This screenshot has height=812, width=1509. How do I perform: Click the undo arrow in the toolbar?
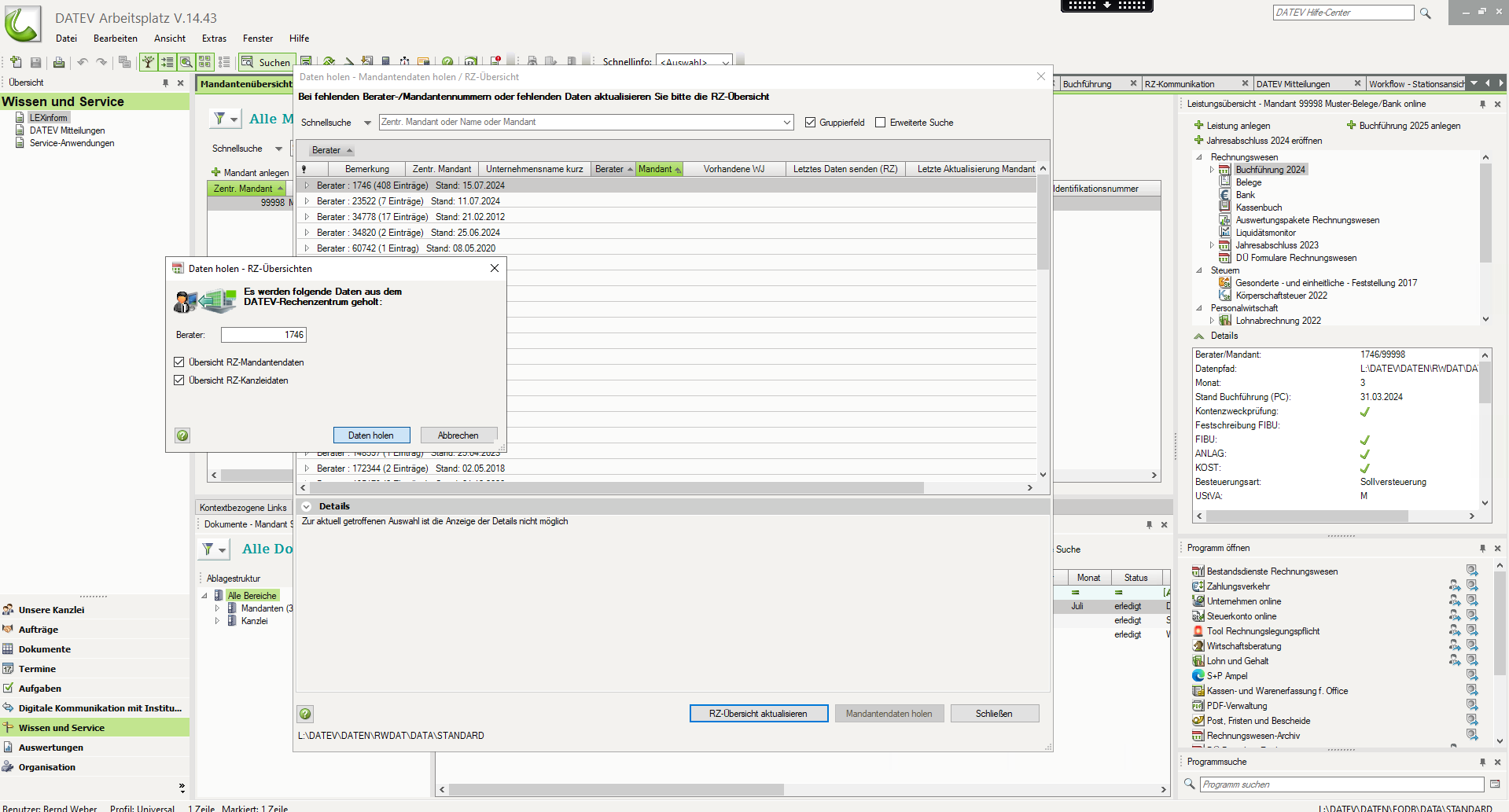[x=82, y=62]
